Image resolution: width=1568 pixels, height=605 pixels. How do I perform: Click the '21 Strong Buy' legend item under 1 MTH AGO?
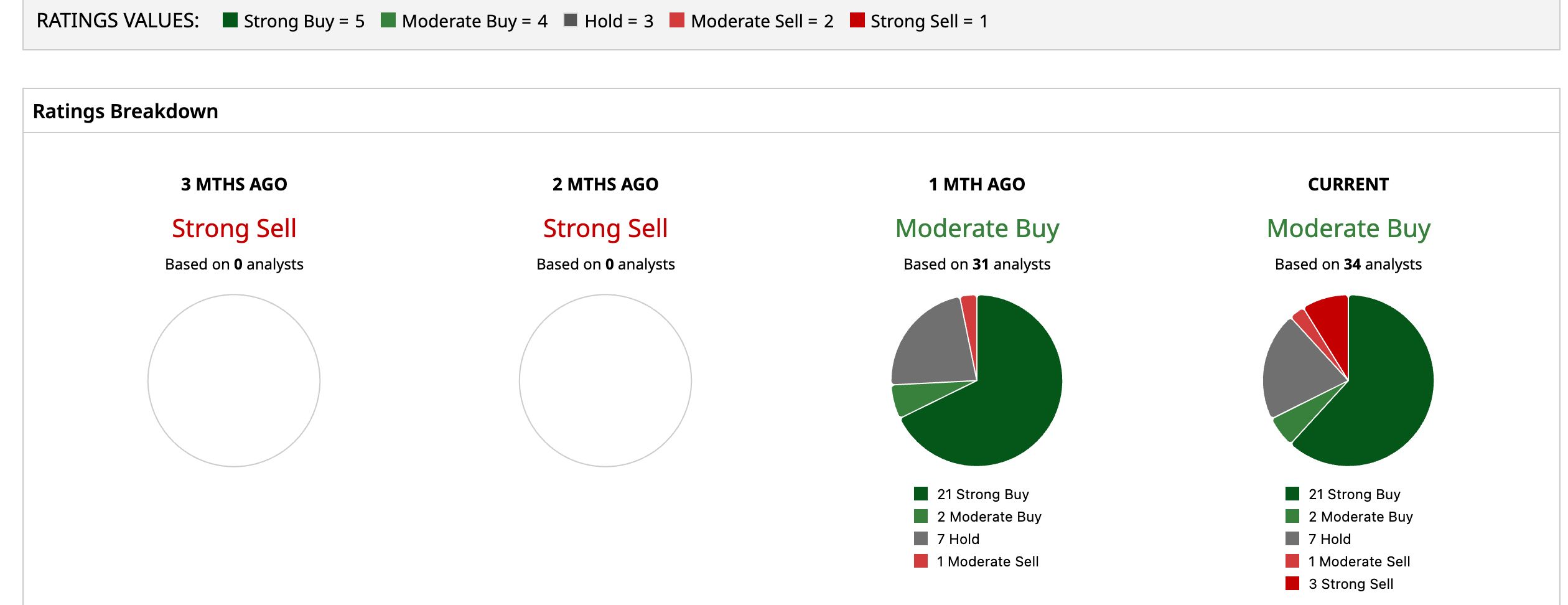pos(971,494)
